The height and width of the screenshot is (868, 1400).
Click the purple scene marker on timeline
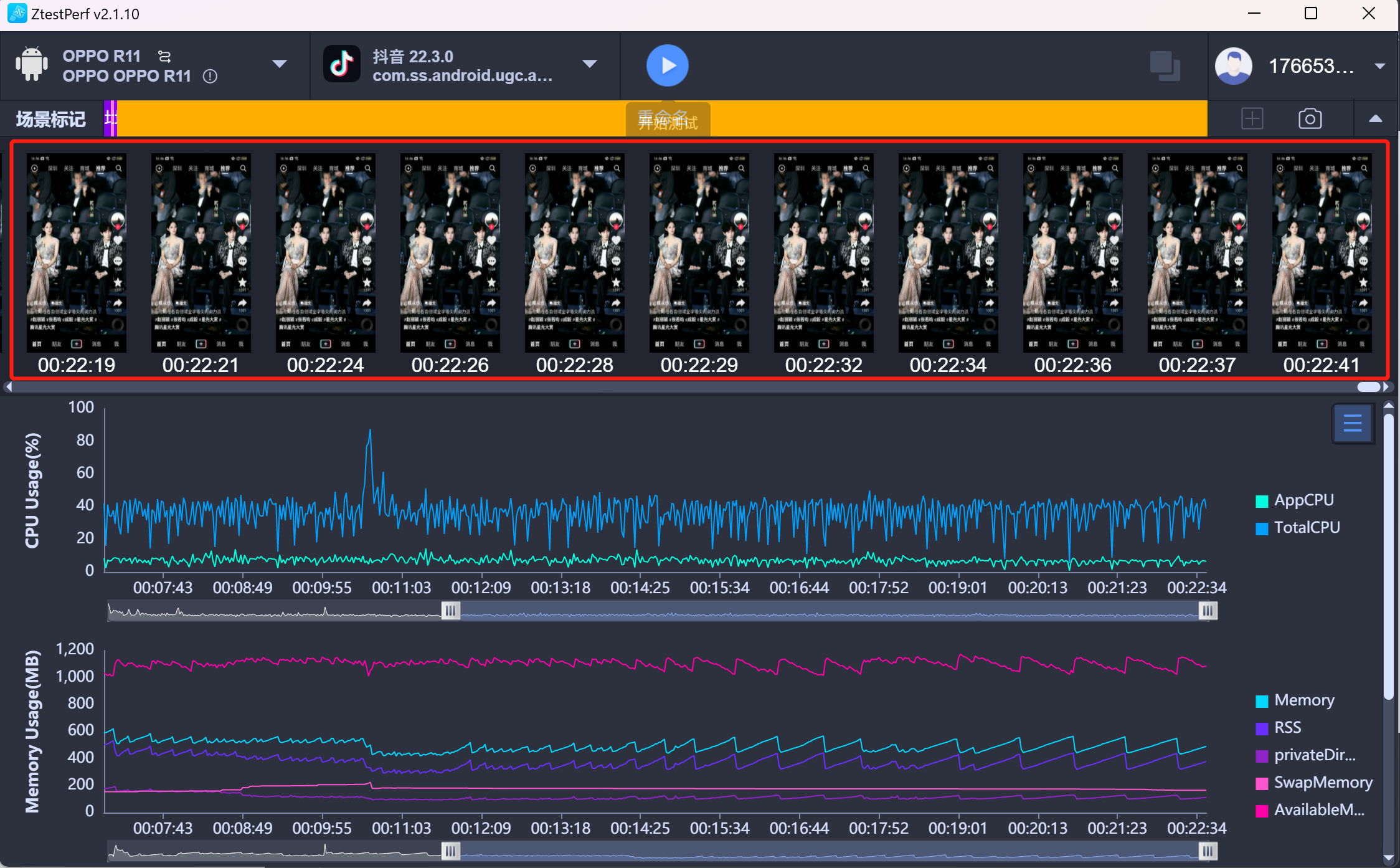coord(110,118)
